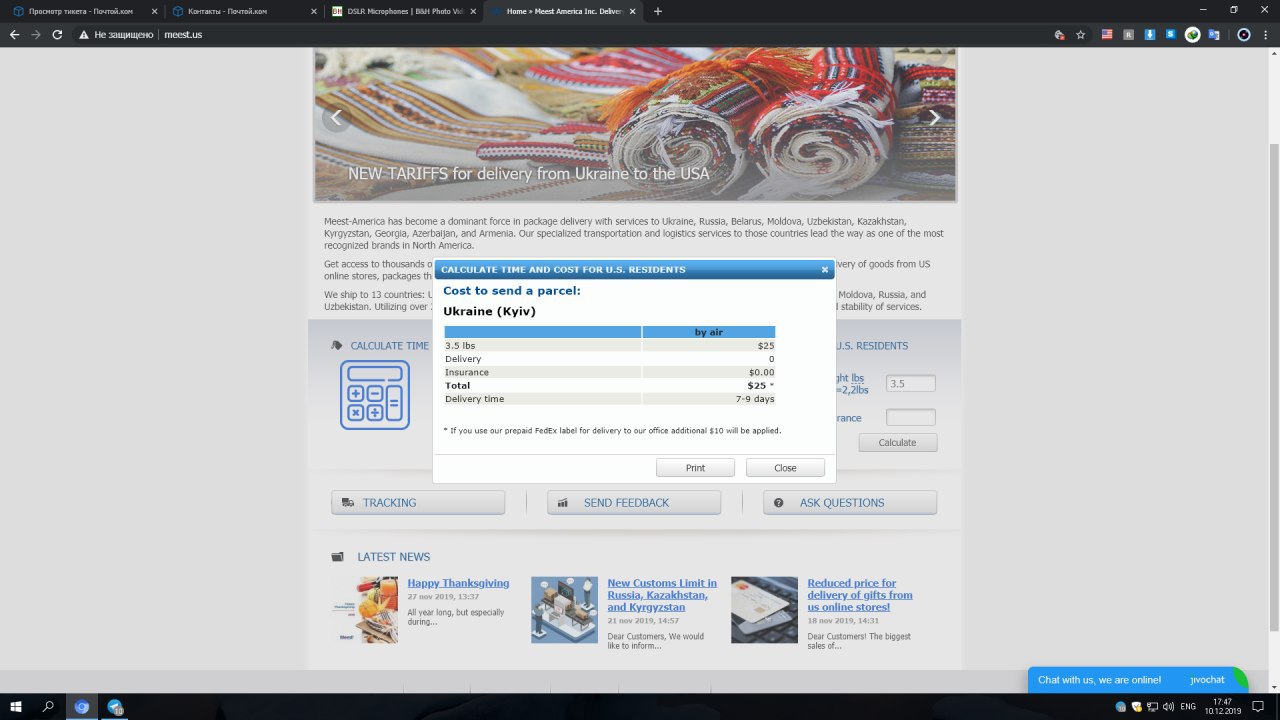Open a new browser tab
1280x720 pixels.
click(x=657, y=11)
